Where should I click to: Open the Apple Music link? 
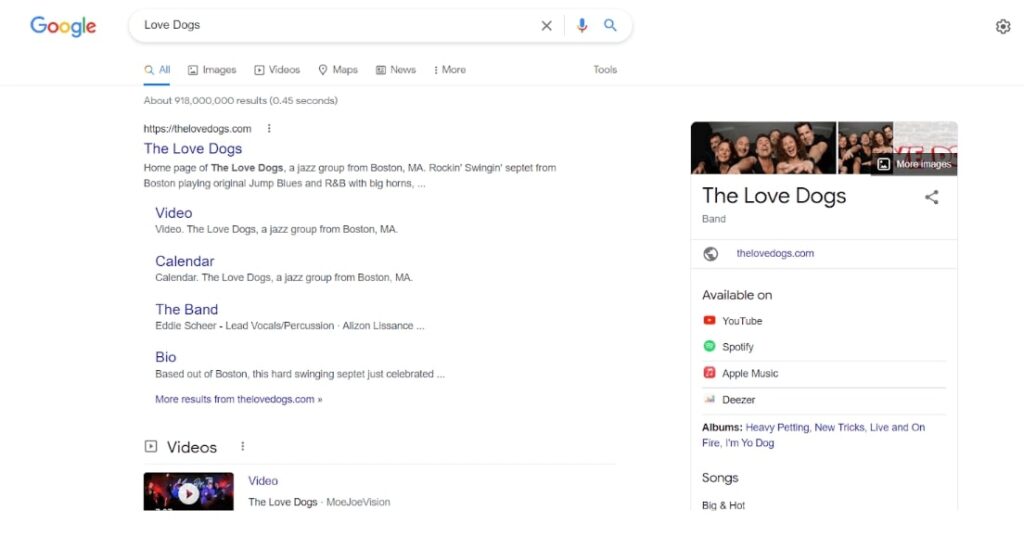coord(750,373)
